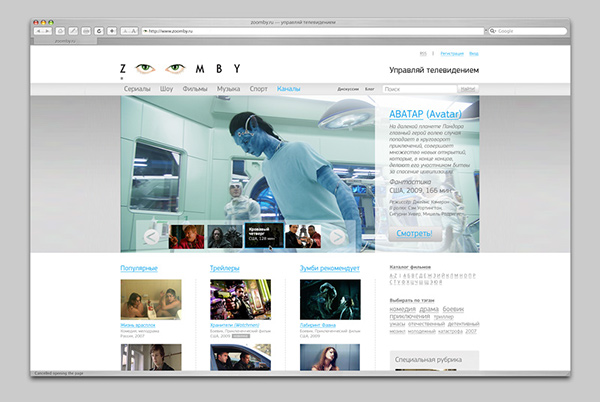
Task: Select the second carousel thumbnail, dark figures
Action: (x=225, y=236)
